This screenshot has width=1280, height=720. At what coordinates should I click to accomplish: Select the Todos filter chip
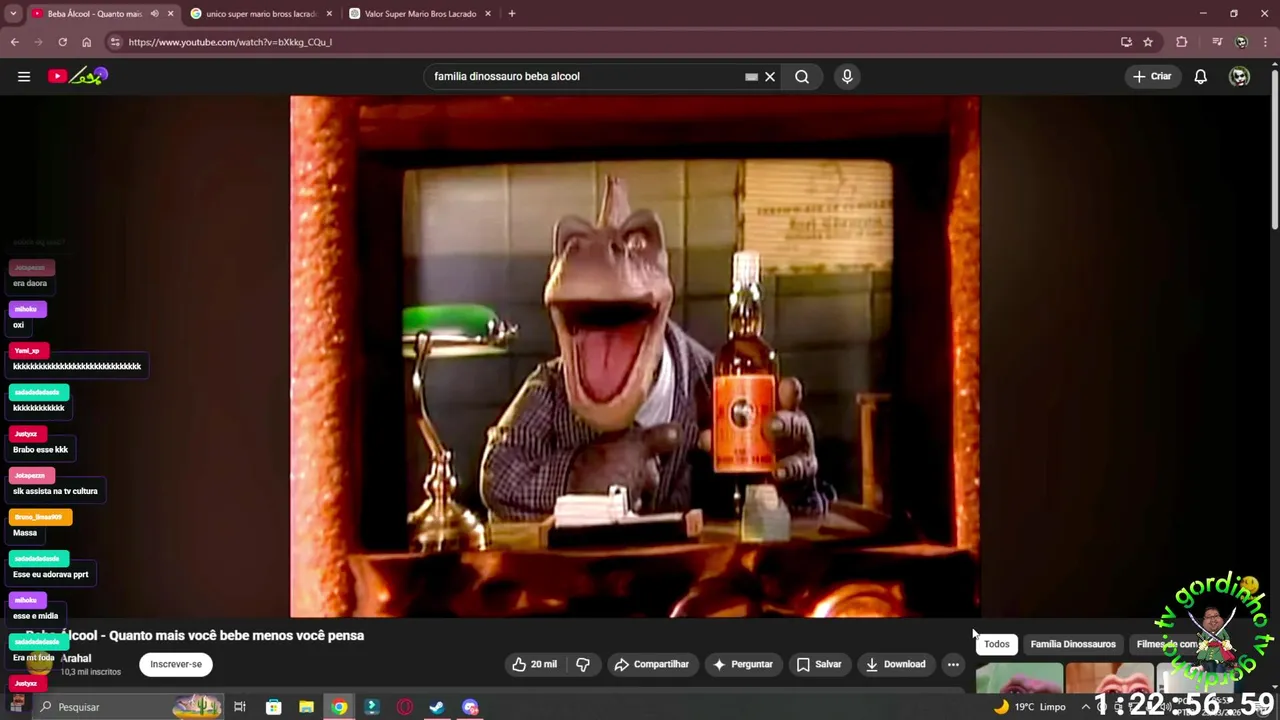(x=997, y=644)
